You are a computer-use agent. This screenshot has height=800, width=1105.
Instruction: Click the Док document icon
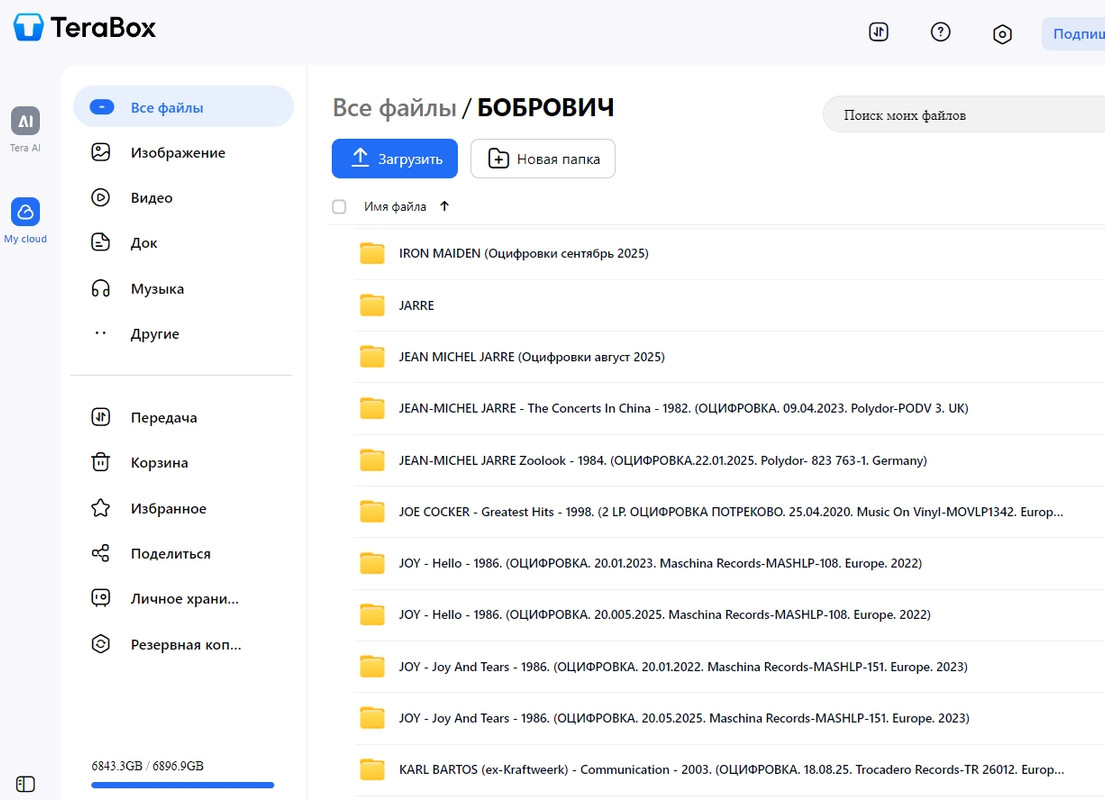[101, 242]
